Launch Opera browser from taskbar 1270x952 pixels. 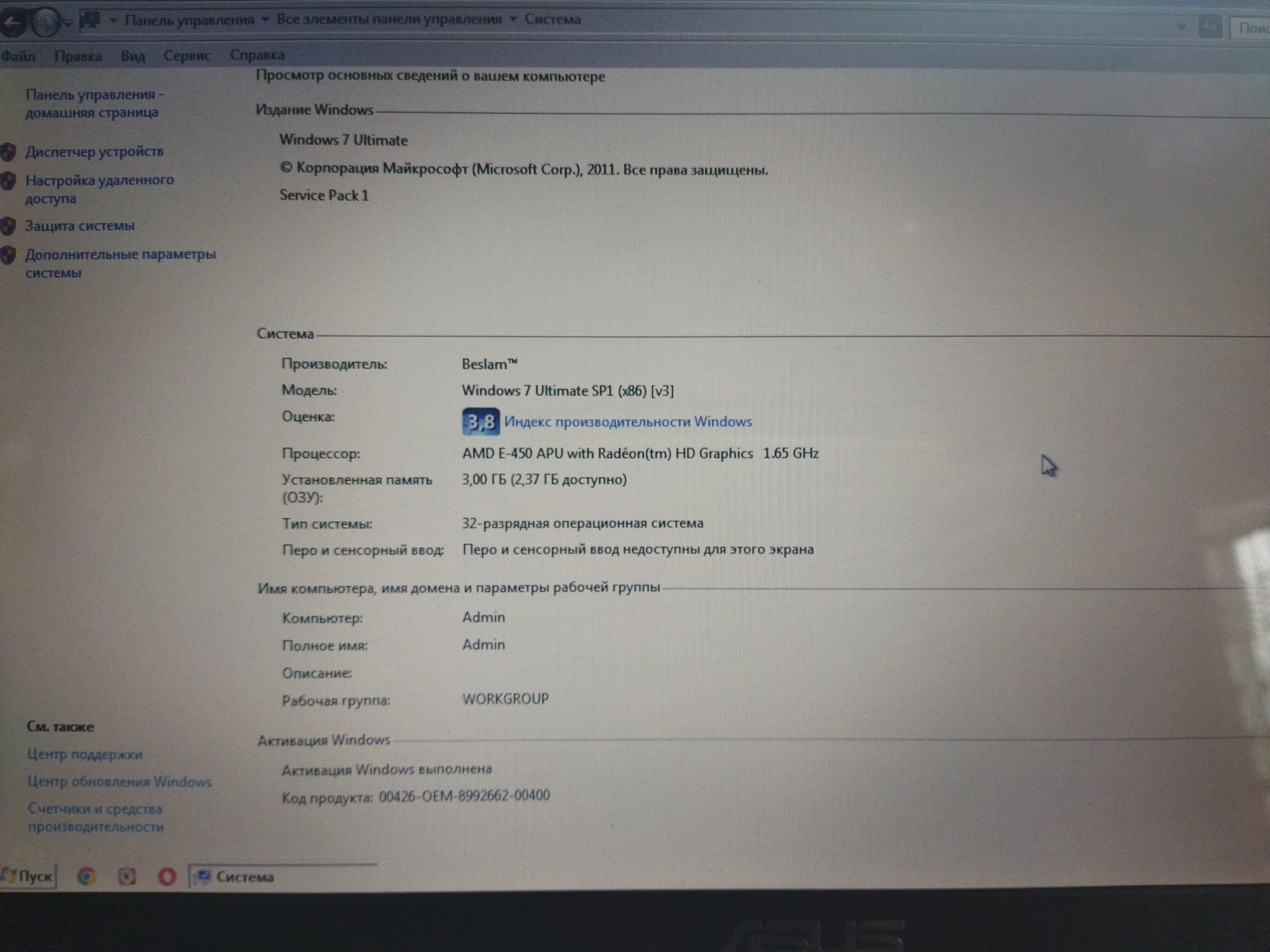[x=167, y=877]
